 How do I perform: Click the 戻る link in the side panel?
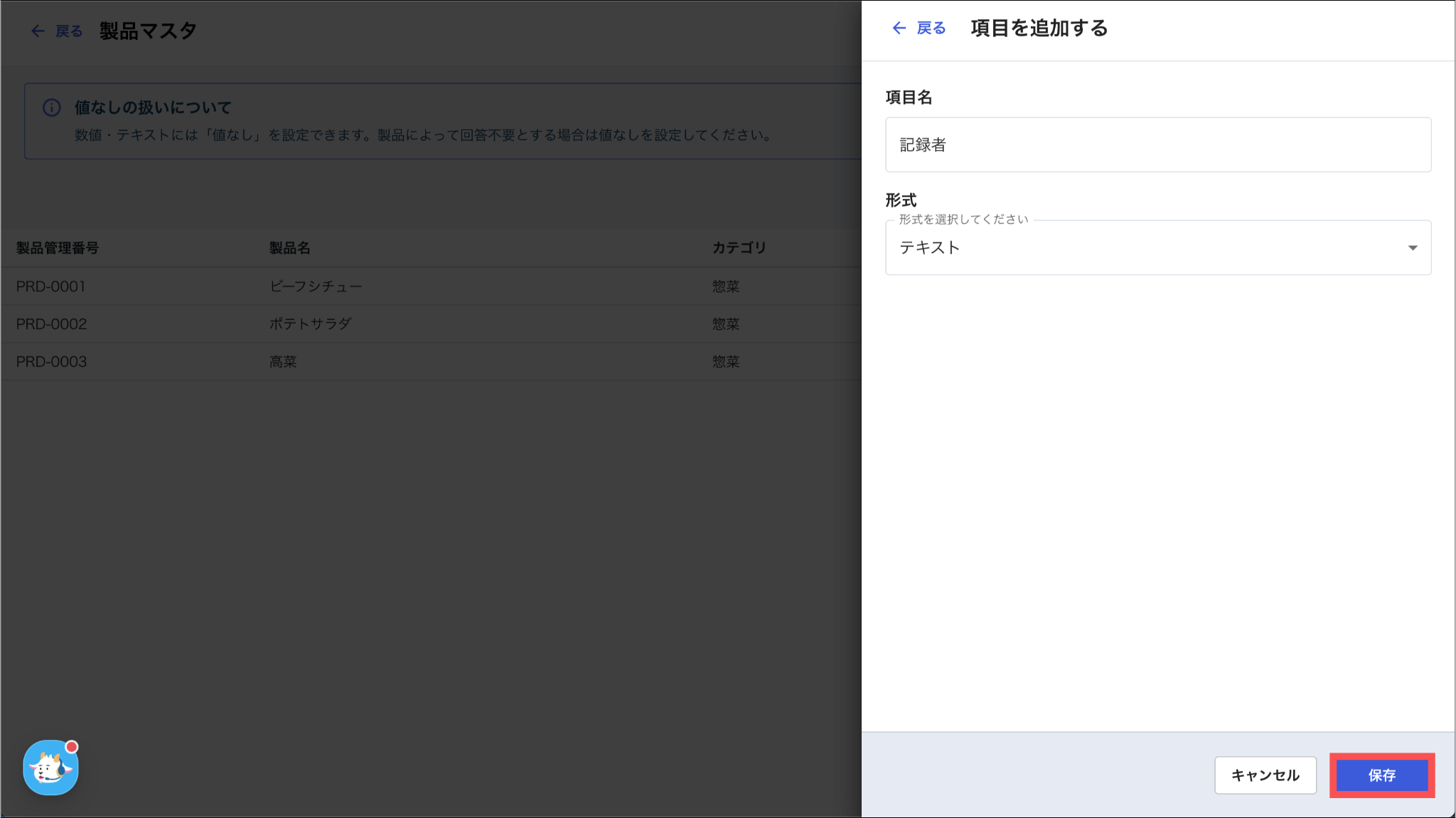tap(931, 28)
